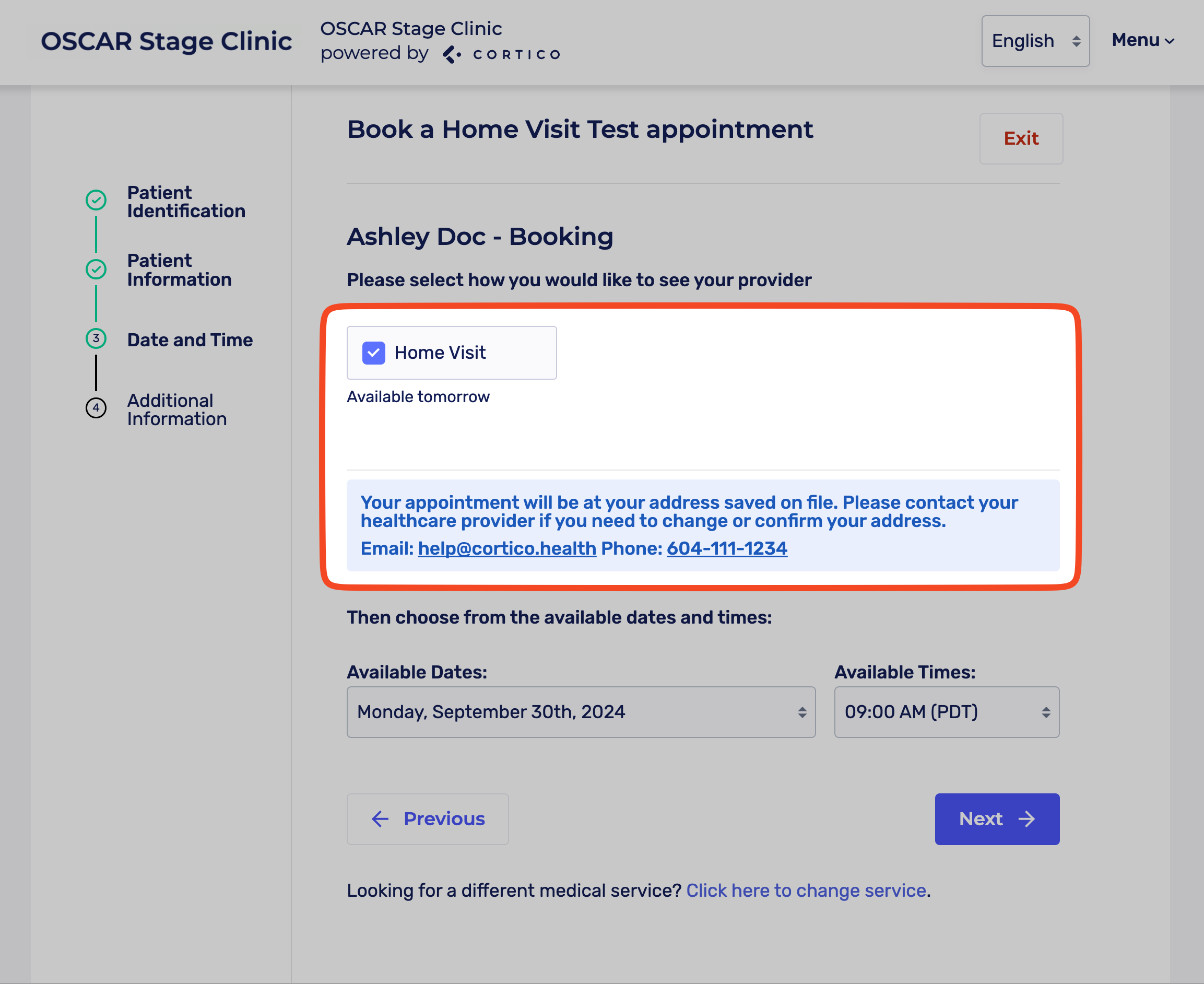The image size is (1204, 984).
Task: Click the Patient Identification completed checkmark icon
Action: point(96,200)
